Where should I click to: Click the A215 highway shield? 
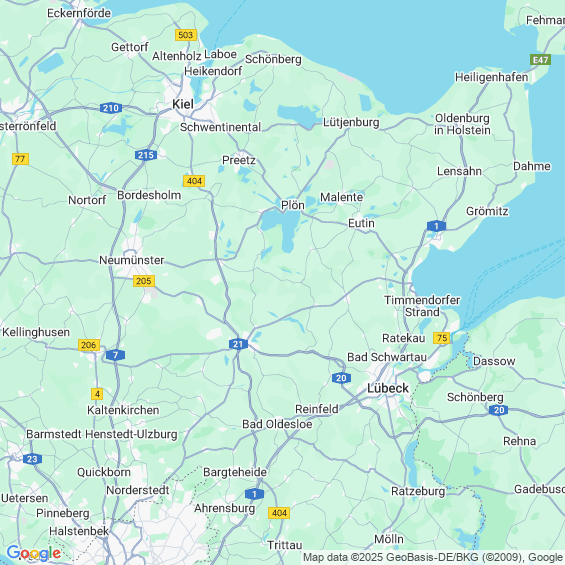pyautogui.click(x=146, y=155)
